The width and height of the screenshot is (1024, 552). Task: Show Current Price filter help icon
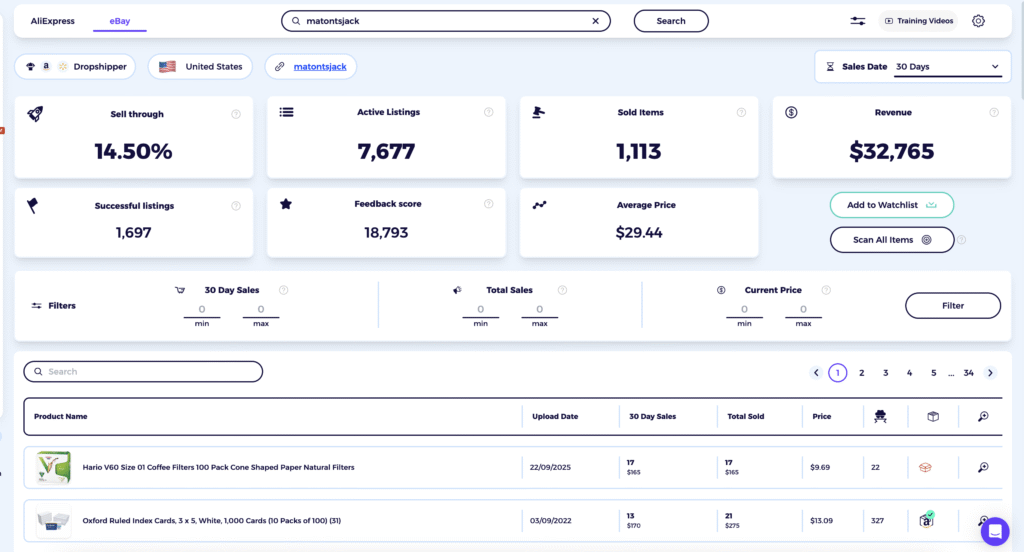[x=826, y=290]
